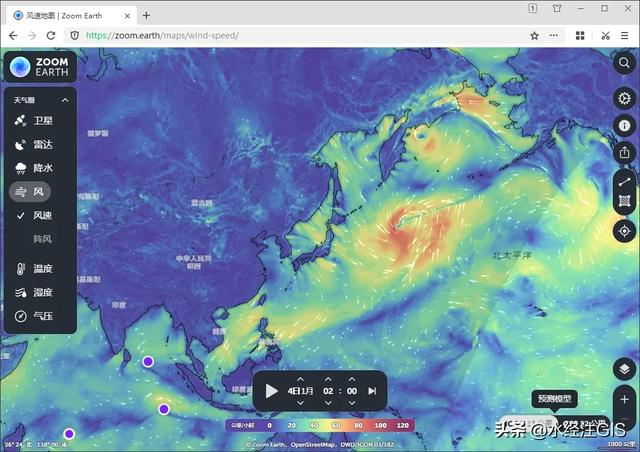Open the map layers stack icon

pyautogui.click(x=624, y=369)
